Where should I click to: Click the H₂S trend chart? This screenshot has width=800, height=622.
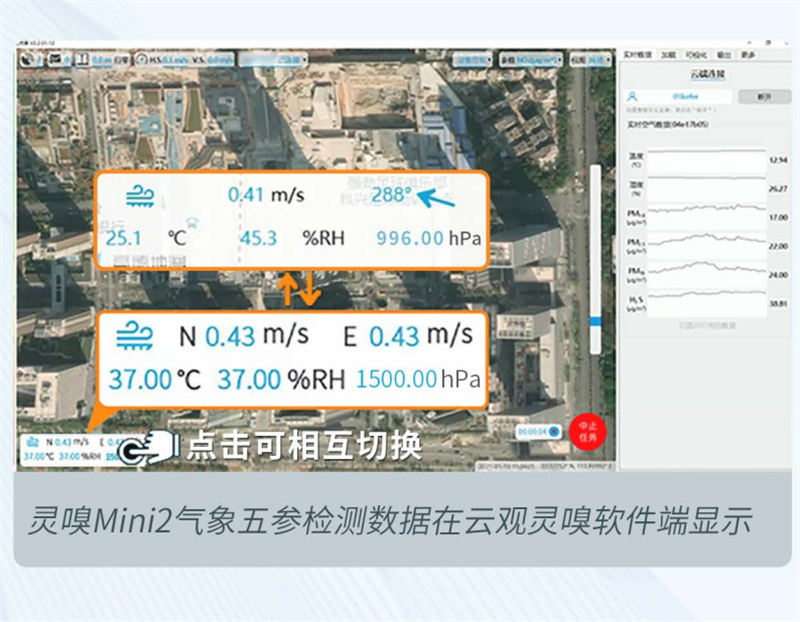pos(707,304)
